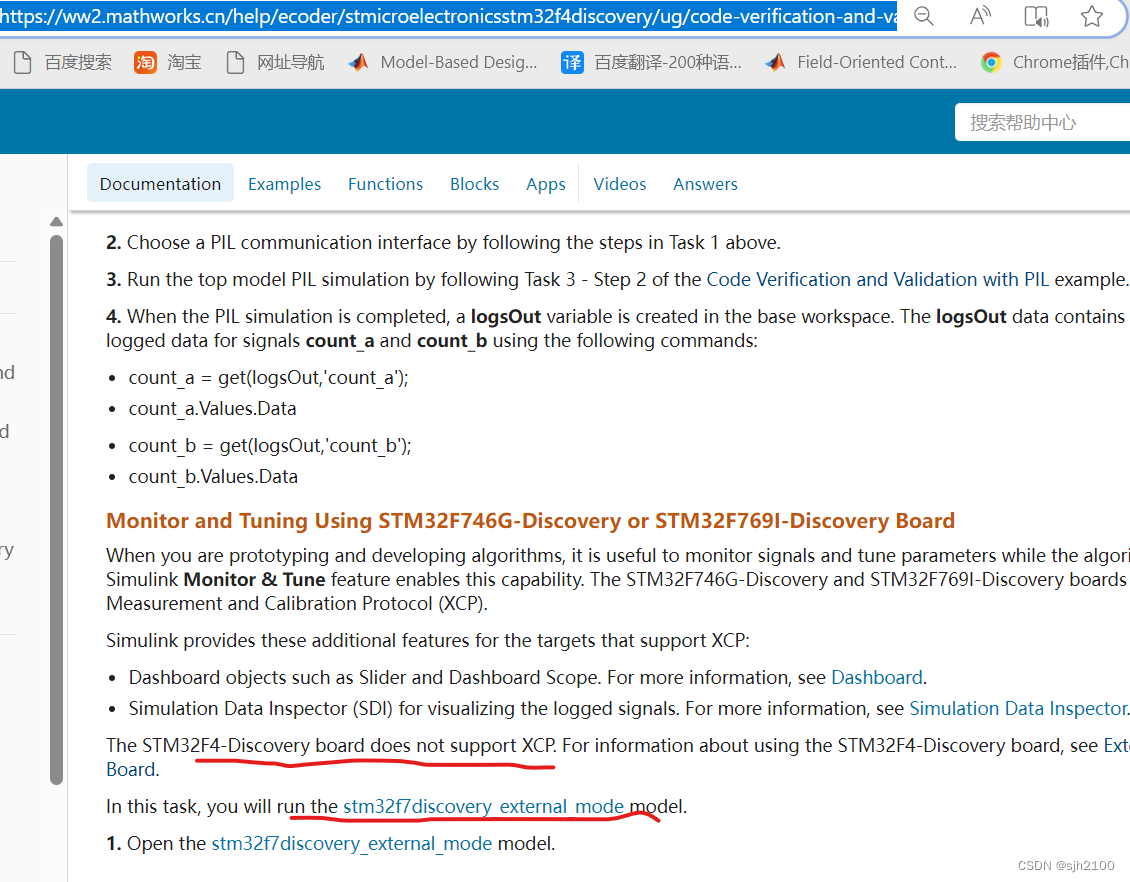Click the count_b = get(logsOut,'count_b'); line
Screen dimensions: 1130x882
click(270, 446)
